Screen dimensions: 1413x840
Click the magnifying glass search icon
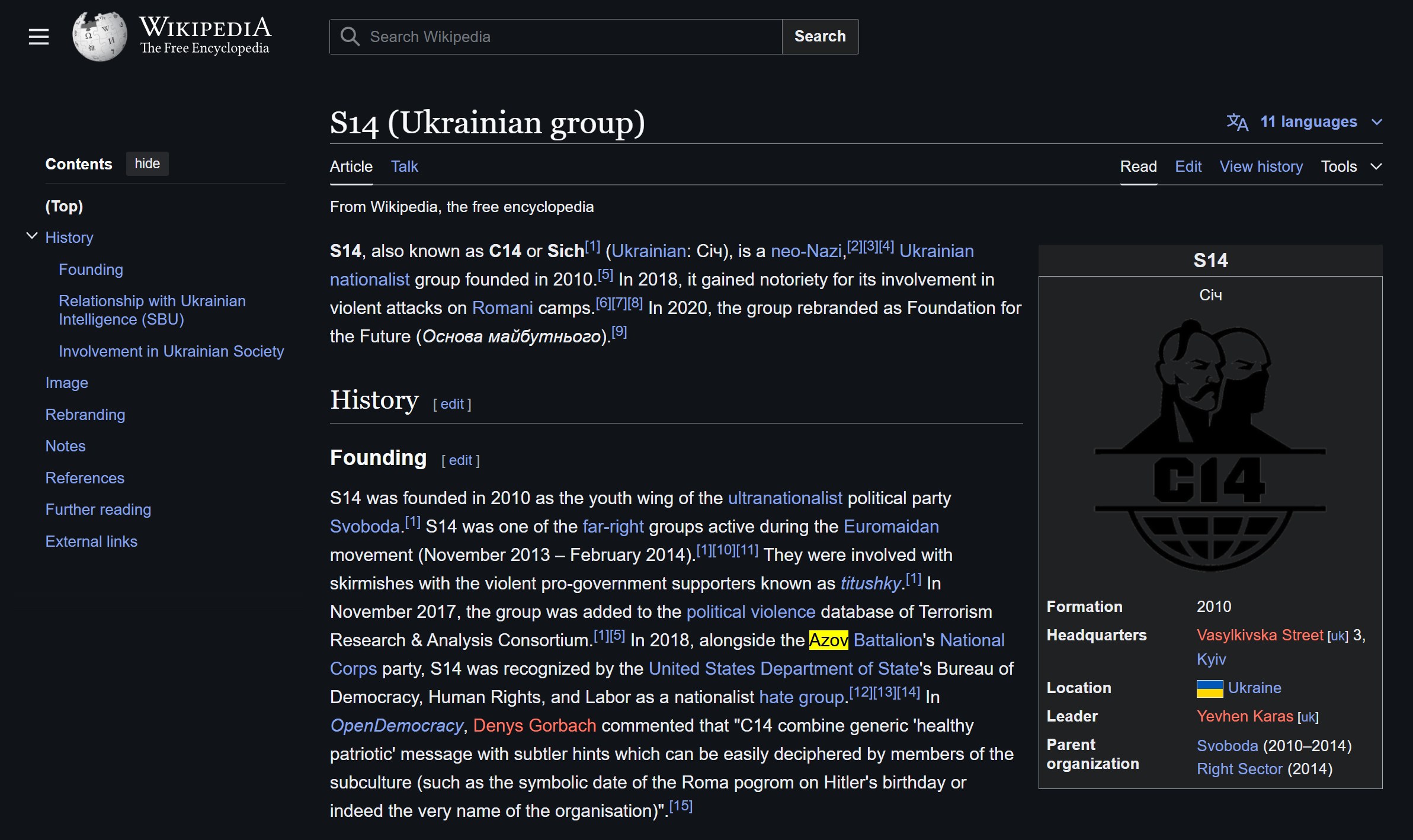click(x=350, y=37)
